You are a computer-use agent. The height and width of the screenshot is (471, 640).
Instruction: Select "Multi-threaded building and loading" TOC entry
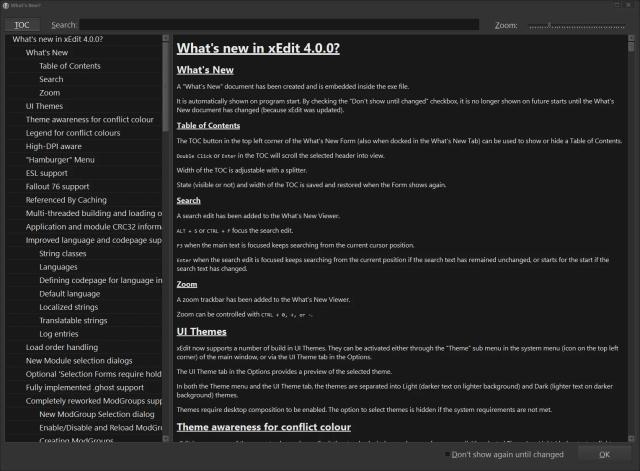[93, 213]
